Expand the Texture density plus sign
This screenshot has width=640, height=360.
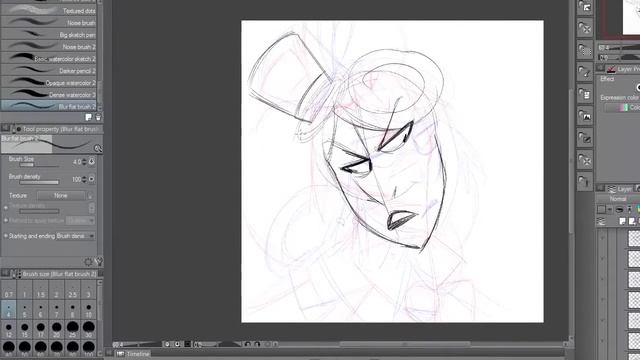click(5, 207)
